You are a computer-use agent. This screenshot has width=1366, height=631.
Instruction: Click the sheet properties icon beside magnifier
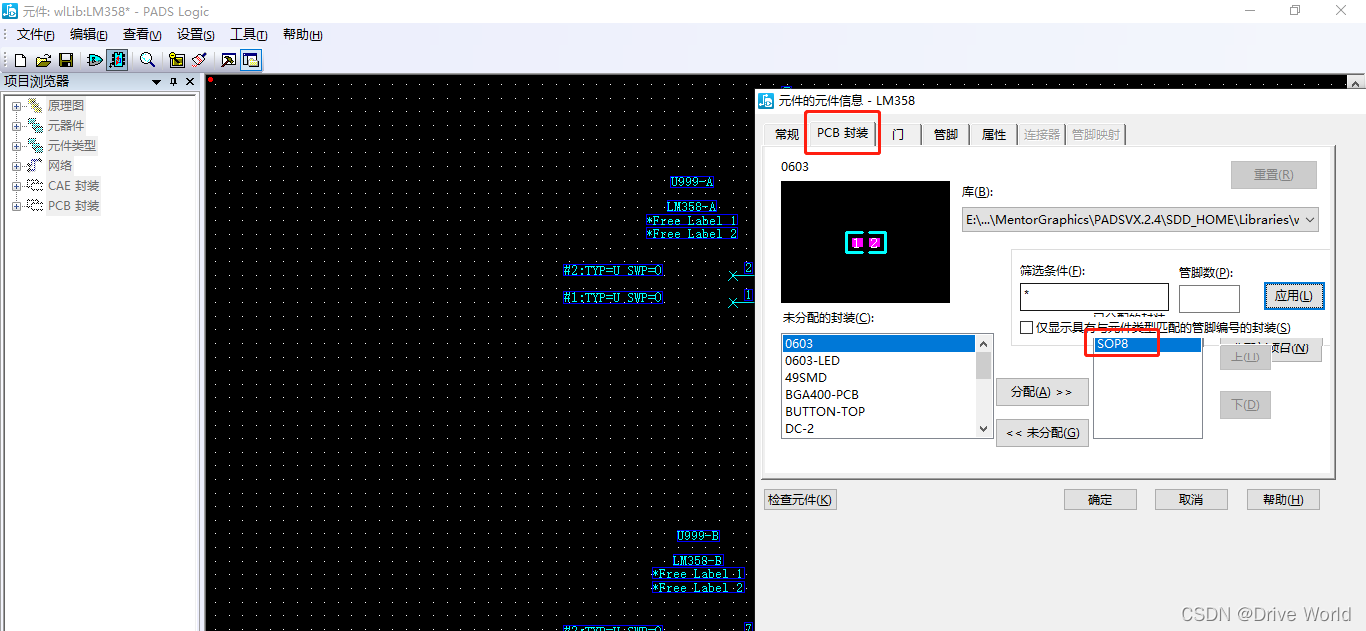pyautogui.click(x=177, y=60)
